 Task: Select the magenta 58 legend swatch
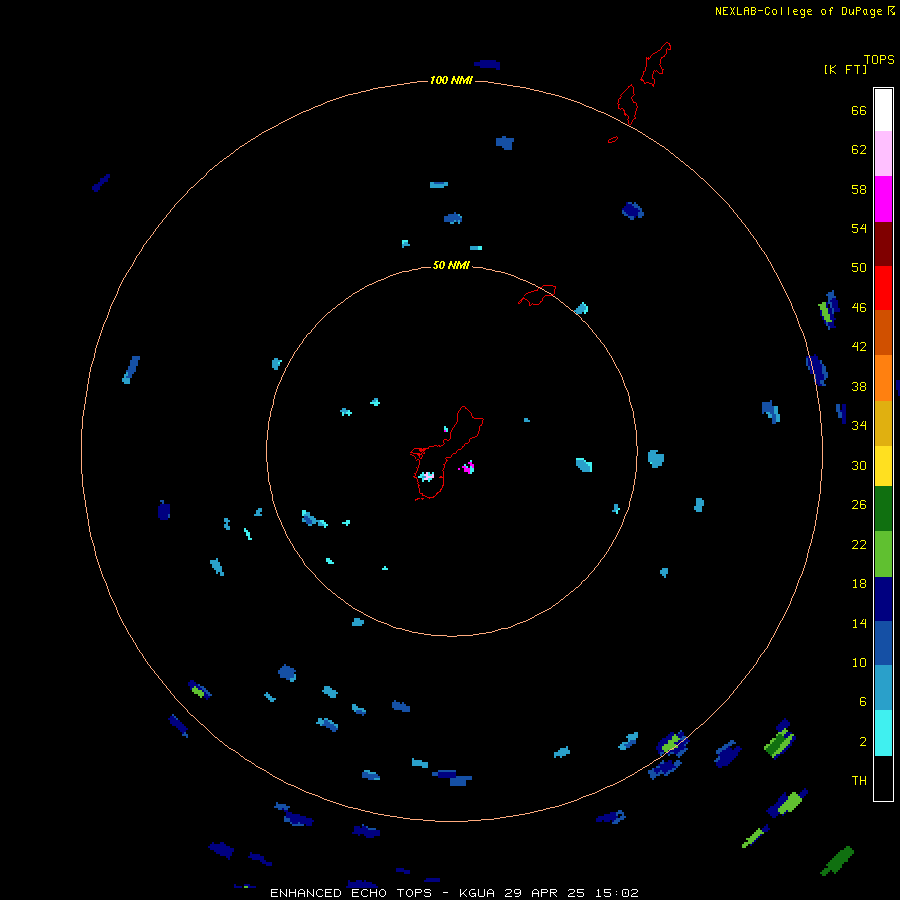(x=883, y=199)
